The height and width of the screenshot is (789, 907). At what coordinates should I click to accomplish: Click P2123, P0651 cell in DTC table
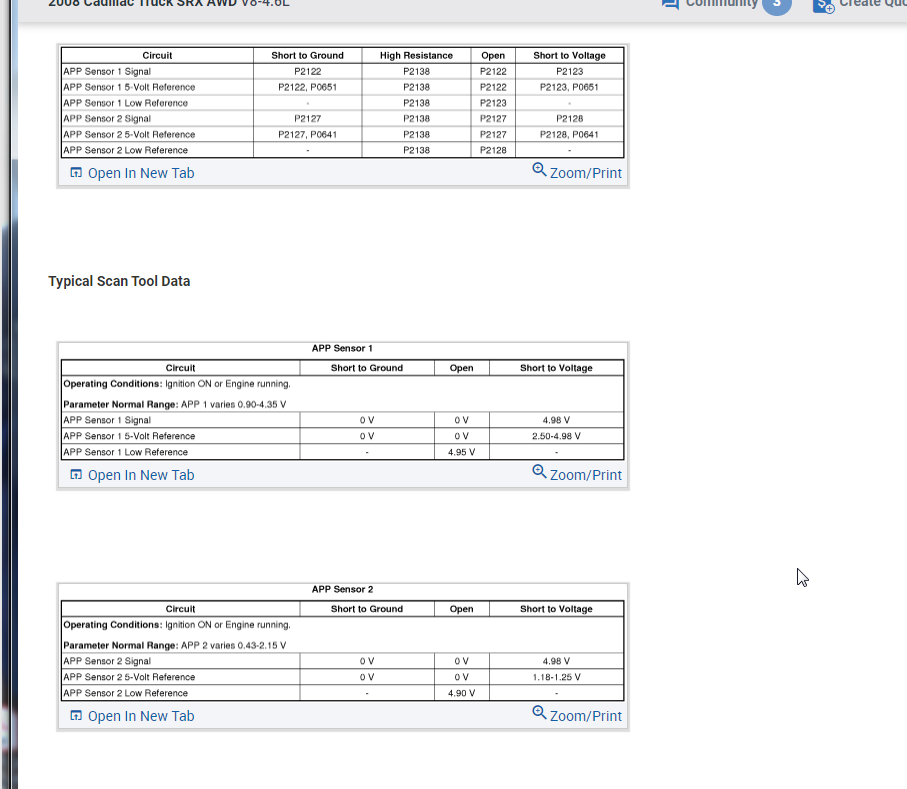[x=569, y=87]
